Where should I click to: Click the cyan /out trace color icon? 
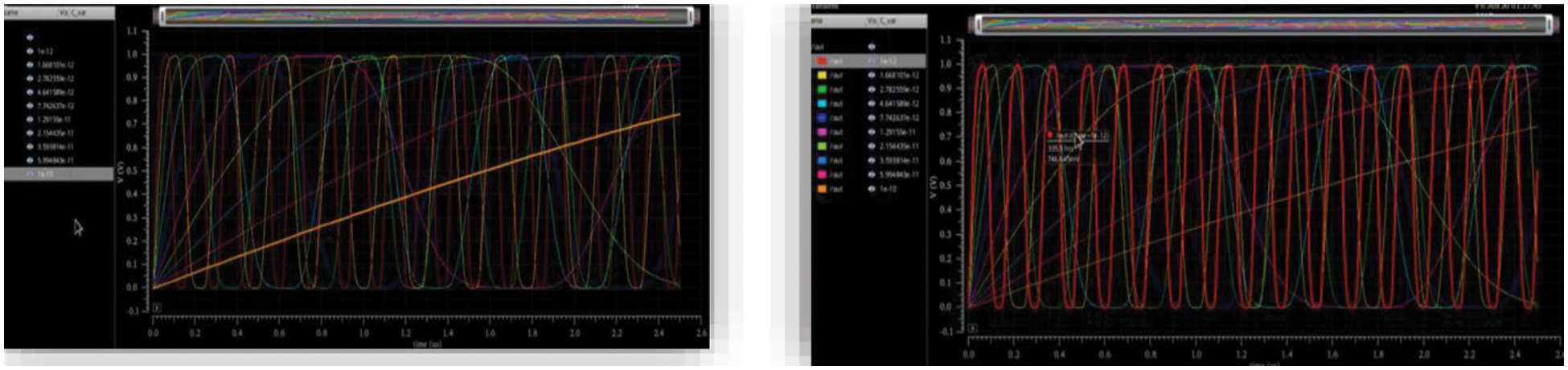pos(822,104)
